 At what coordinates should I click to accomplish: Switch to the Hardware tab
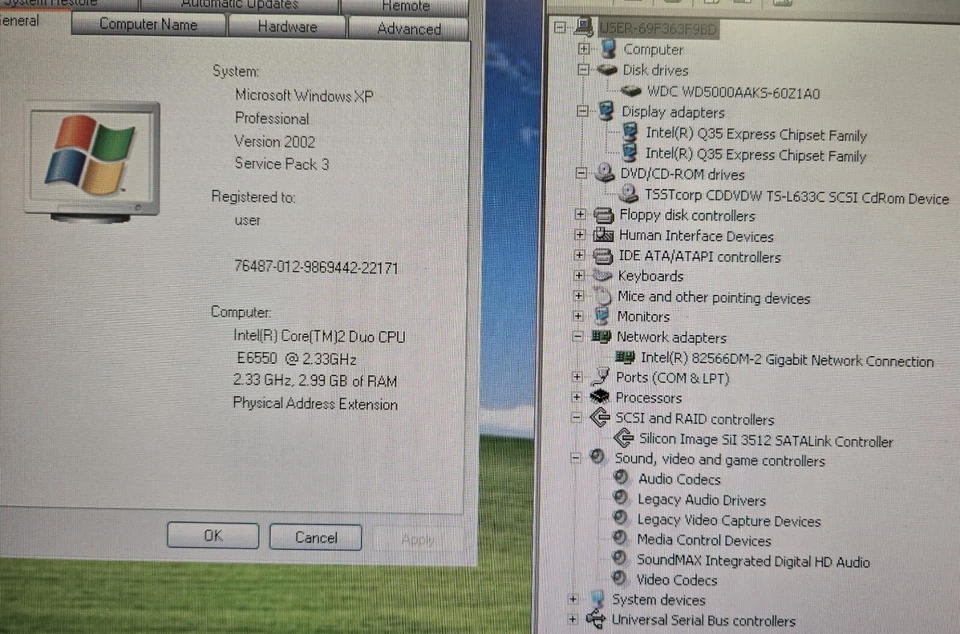point(286,27)
